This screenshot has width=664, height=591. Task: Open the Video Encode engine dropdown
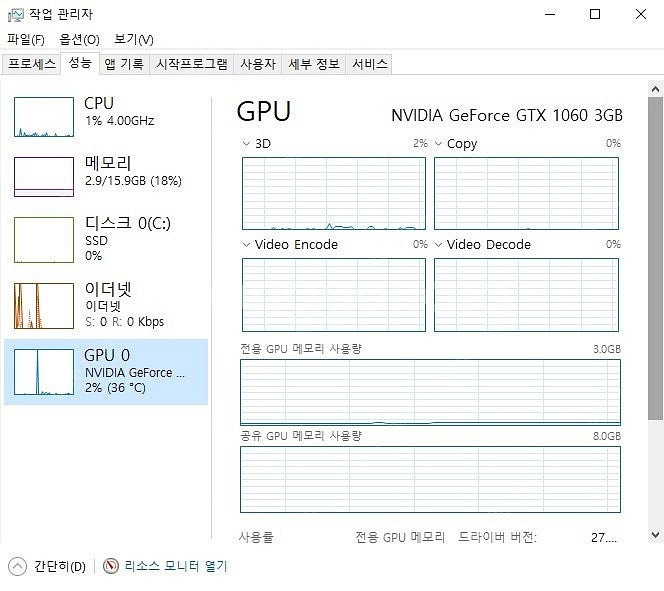[x=246, y=245]
